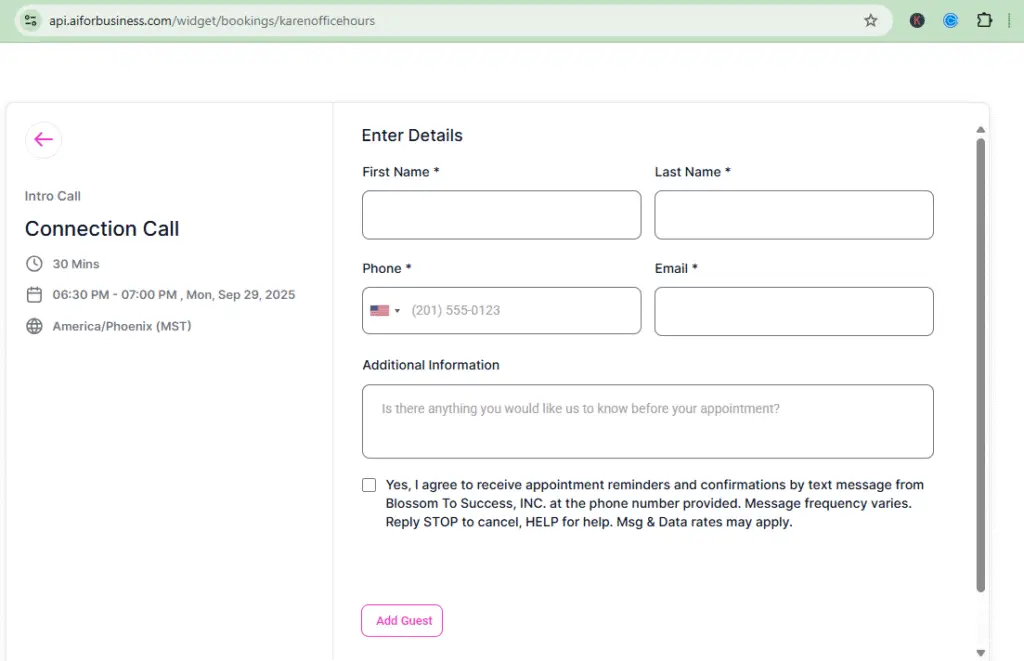This screenshot has width=1024, height=661.
Task: Open the US flag country code dropdown
Action: point(384,311)
